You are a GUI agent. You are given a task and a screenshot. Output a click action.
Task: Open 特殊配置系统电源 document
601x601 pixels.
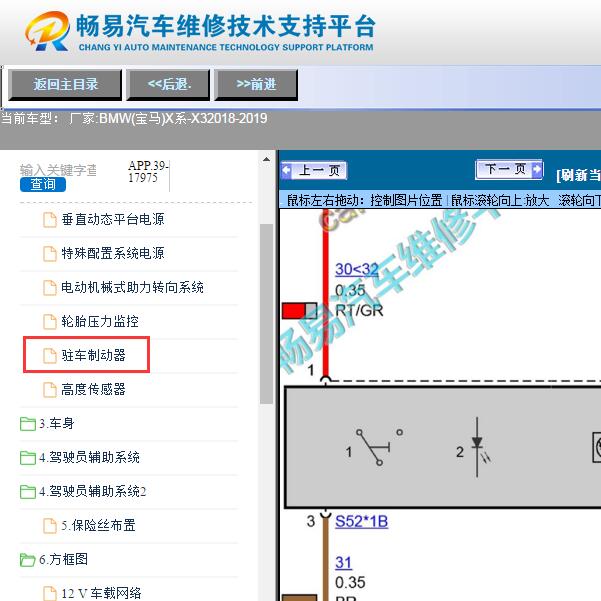coord(113,253)
